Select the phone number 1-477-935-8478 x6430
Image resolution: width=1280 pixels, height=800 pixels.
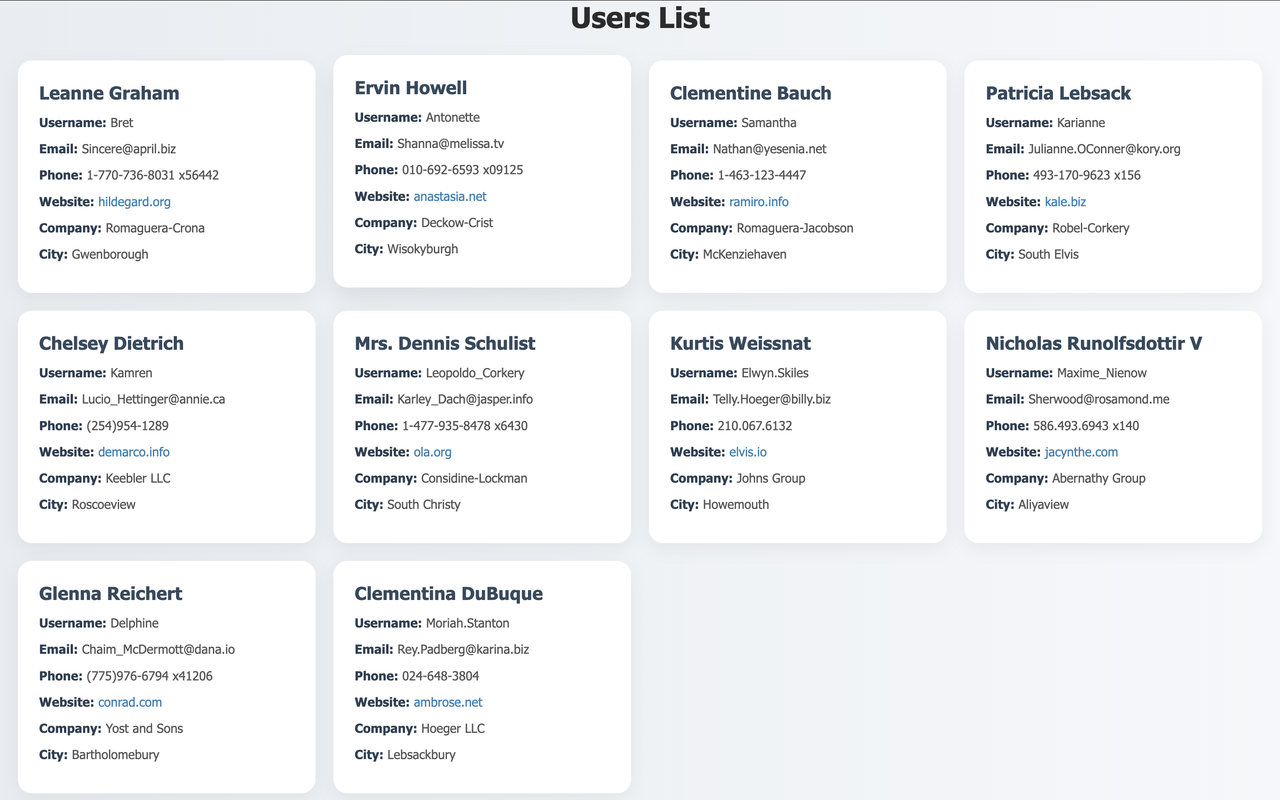[x=465, y=426]
